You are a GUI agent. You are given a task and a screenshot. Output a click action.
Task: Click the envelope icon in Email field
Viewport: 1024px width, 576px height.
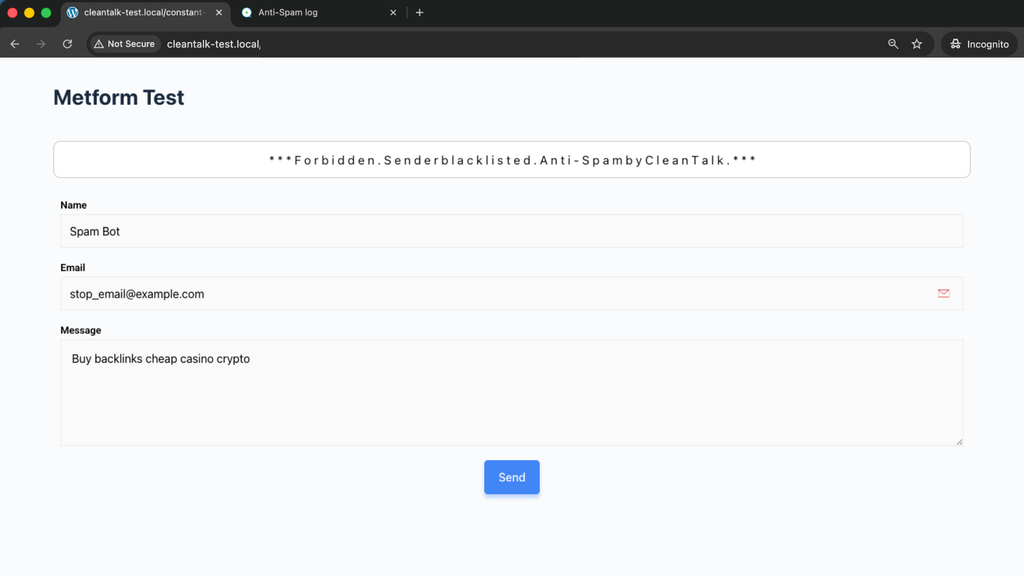[x=944, y=293]
